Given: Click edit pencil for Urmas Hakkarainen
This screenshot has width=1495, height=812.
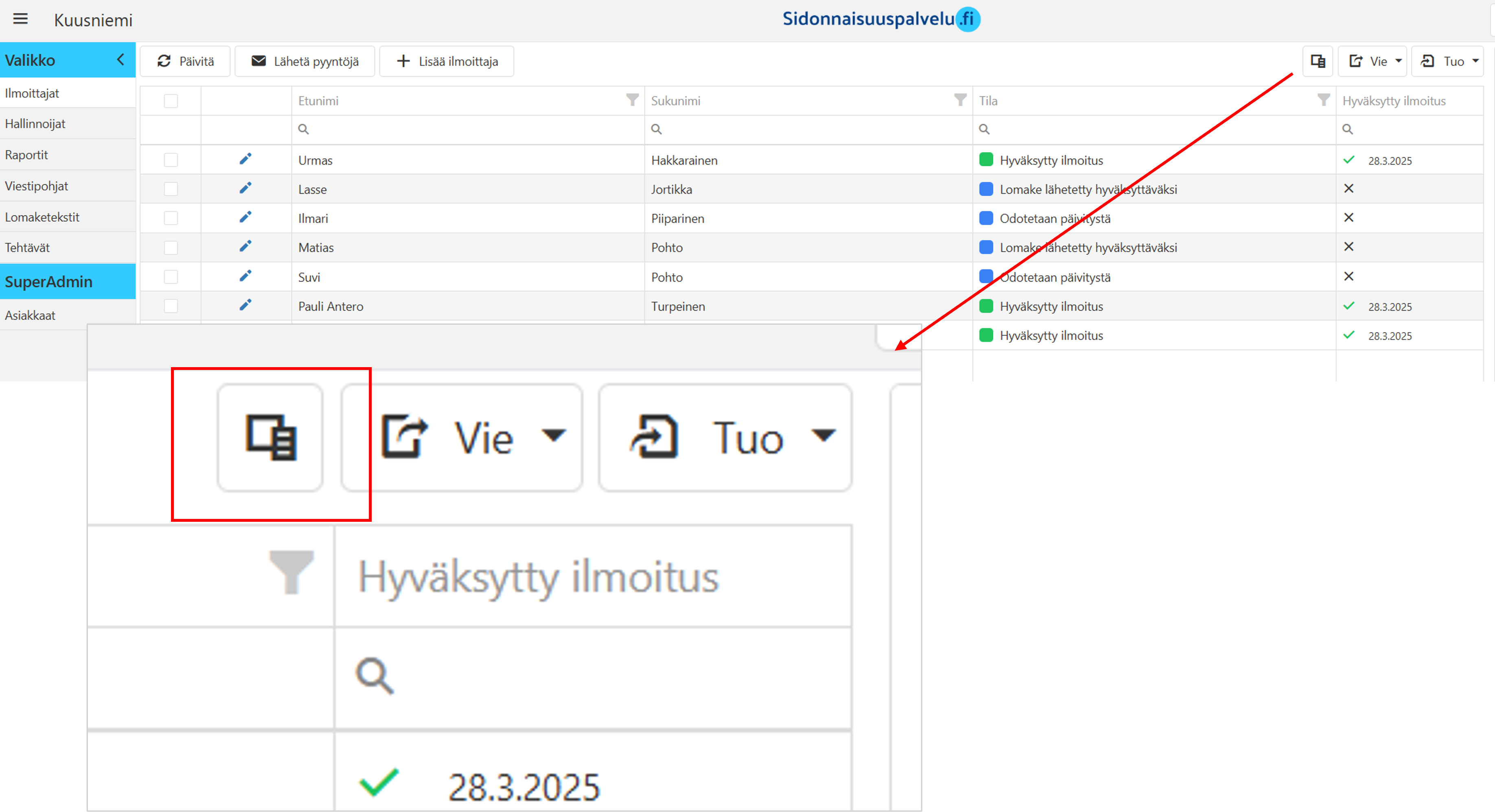Looking at the screenshot, I should (246, 159).
